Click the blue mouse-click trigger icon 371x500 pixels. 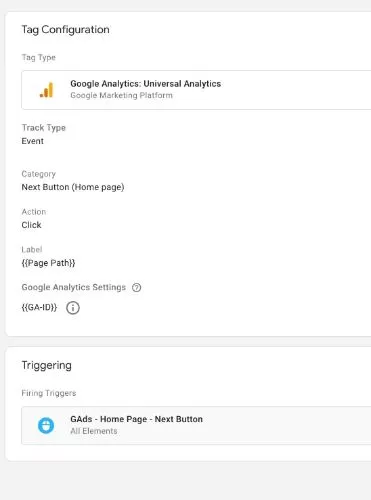46,425
